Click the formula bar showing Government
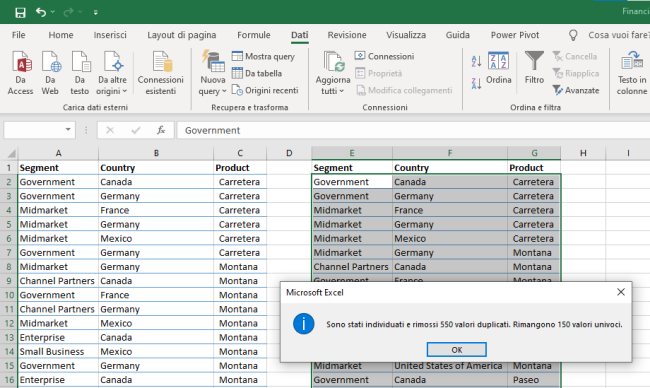The width and height of the screenshot is (650, 388). coord(413,130)
